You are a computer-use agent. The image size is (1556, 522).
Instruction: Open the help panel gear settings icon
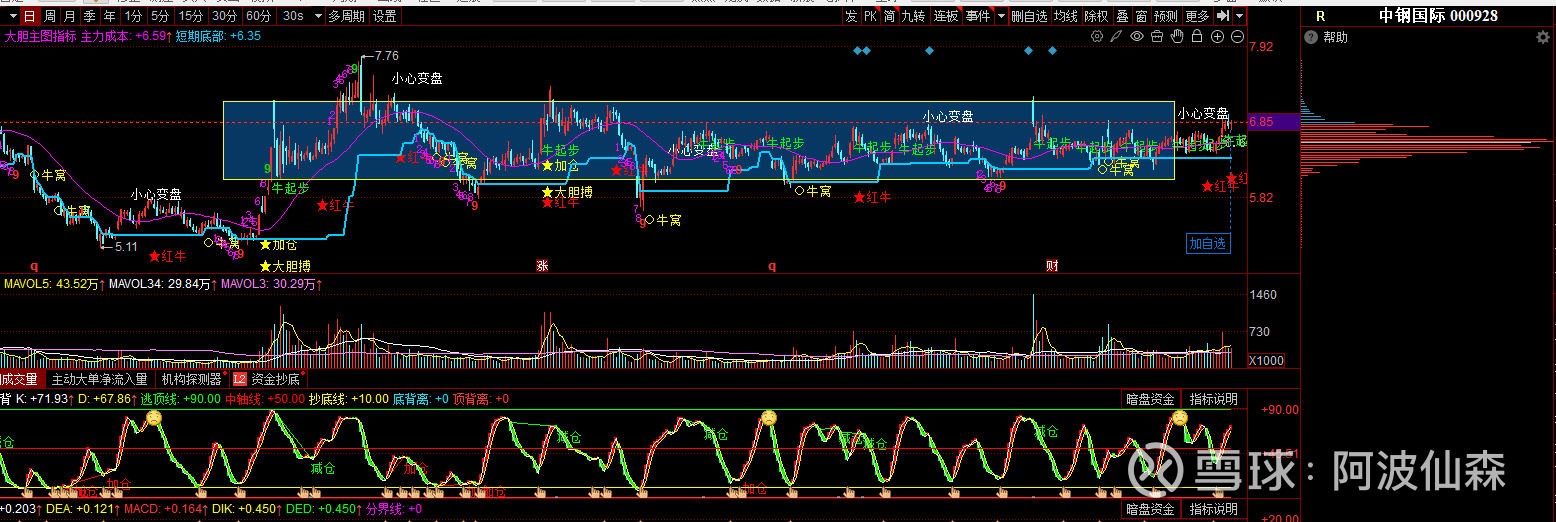pos(1542,37)
